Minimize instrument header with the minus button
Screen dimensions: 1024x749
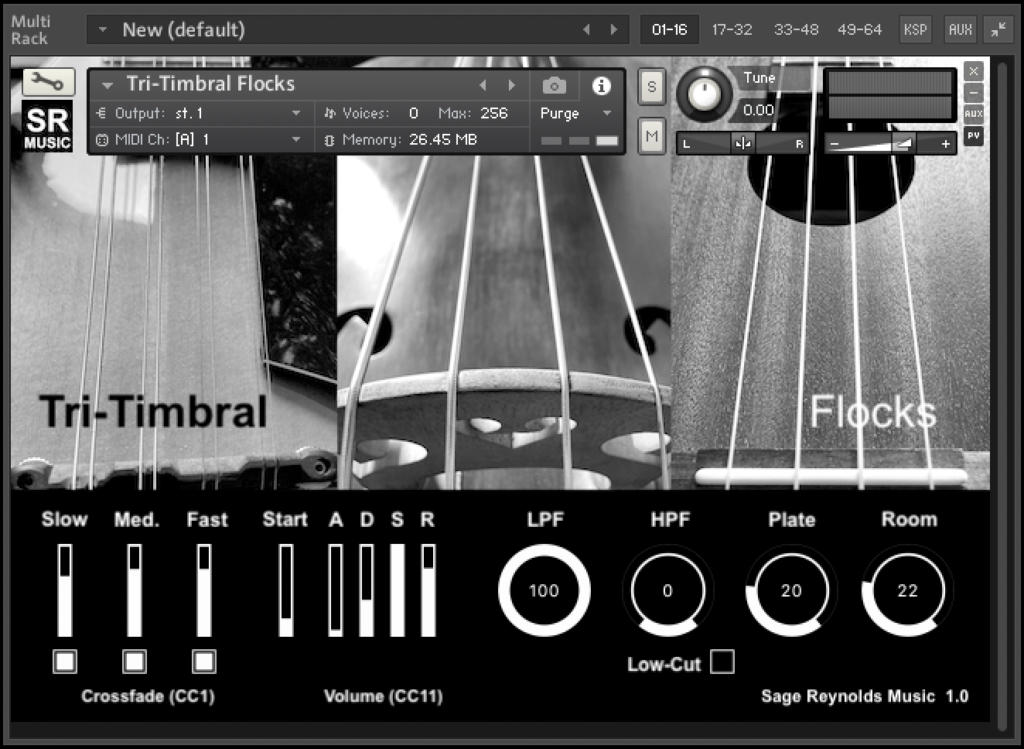973,92
